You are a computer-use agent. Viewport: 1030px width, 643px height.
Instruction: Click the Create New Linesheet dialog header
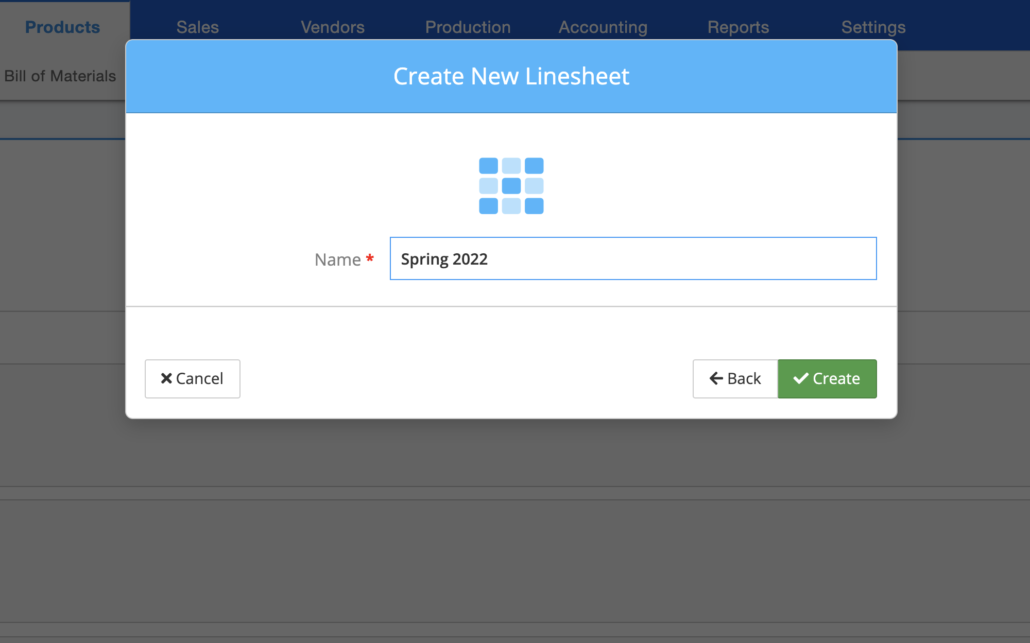[511, 76]
